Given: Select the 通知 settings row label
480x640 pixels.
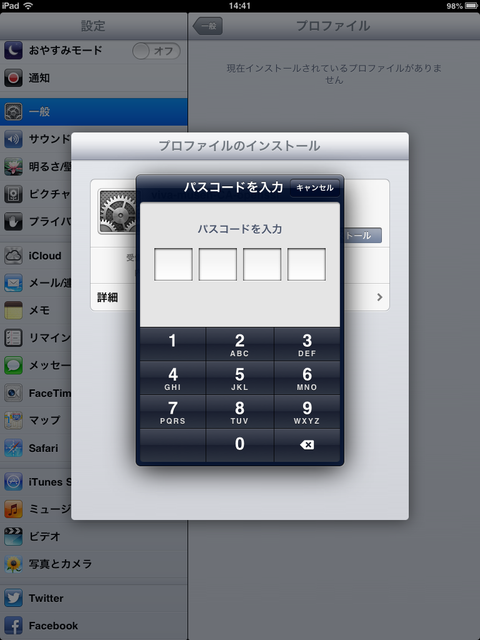Looking at the screenshot, I should (x=39, y=78).
